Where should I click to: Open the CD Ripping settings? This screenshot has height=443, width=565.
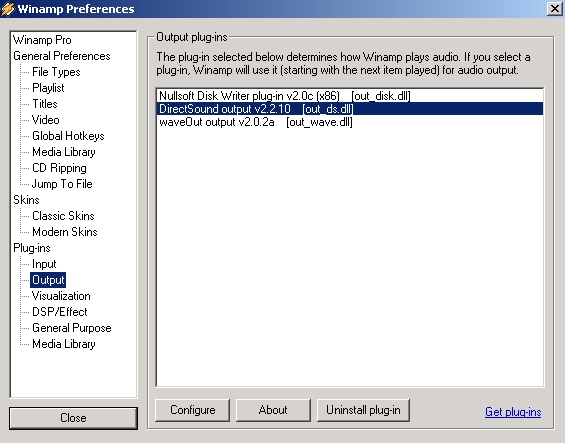[59, 168]
